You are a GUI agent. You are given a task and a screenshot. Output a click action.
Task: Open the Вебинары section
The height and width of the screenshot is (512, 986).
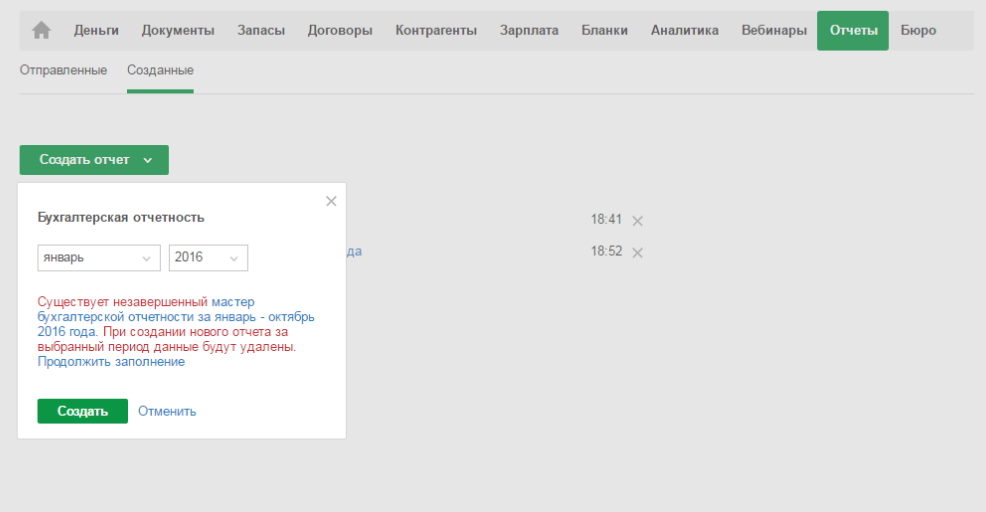point(774,30)
